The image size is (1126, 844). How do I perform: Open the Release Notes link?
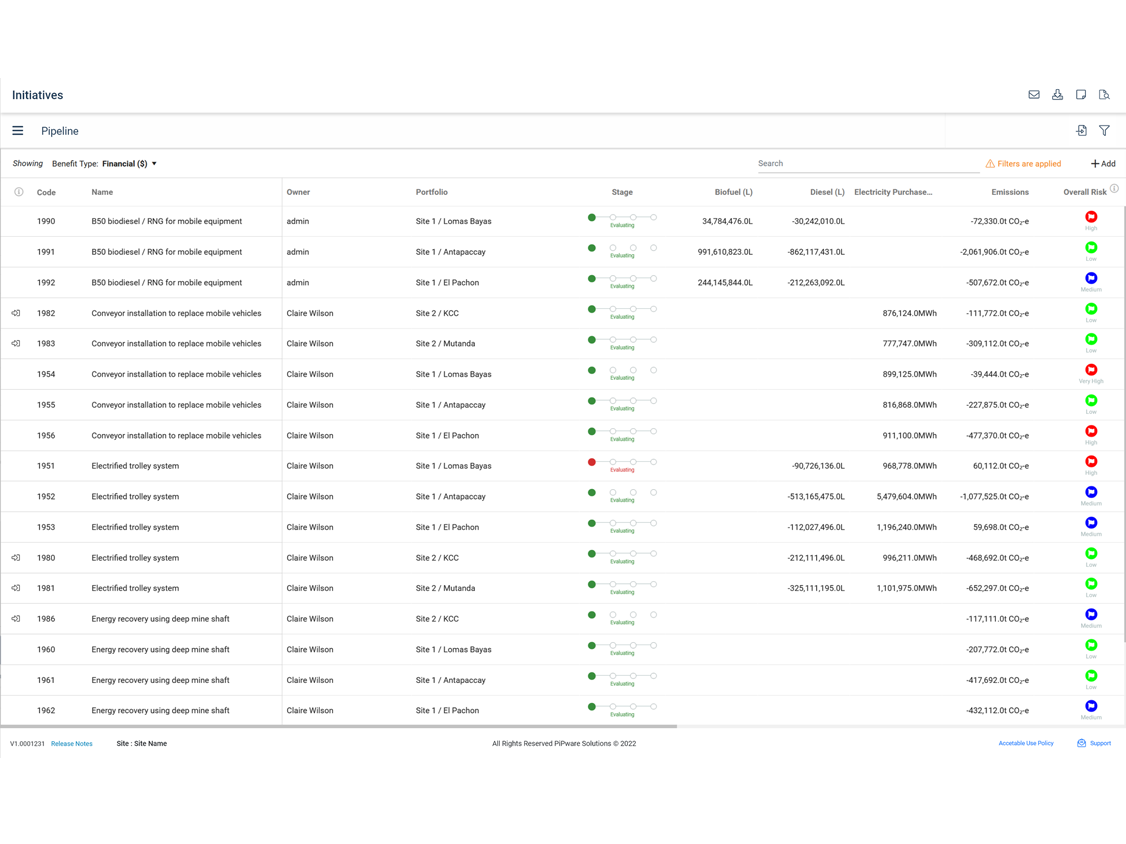72,744
